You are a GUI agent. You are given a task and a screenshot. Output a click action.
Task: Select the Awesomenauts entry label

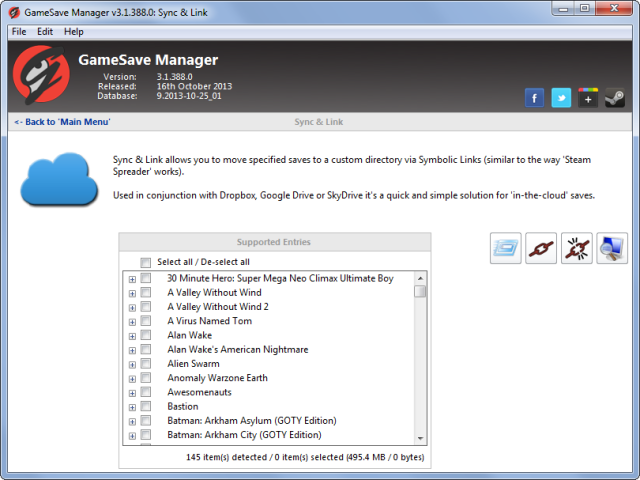coord(199,392)
